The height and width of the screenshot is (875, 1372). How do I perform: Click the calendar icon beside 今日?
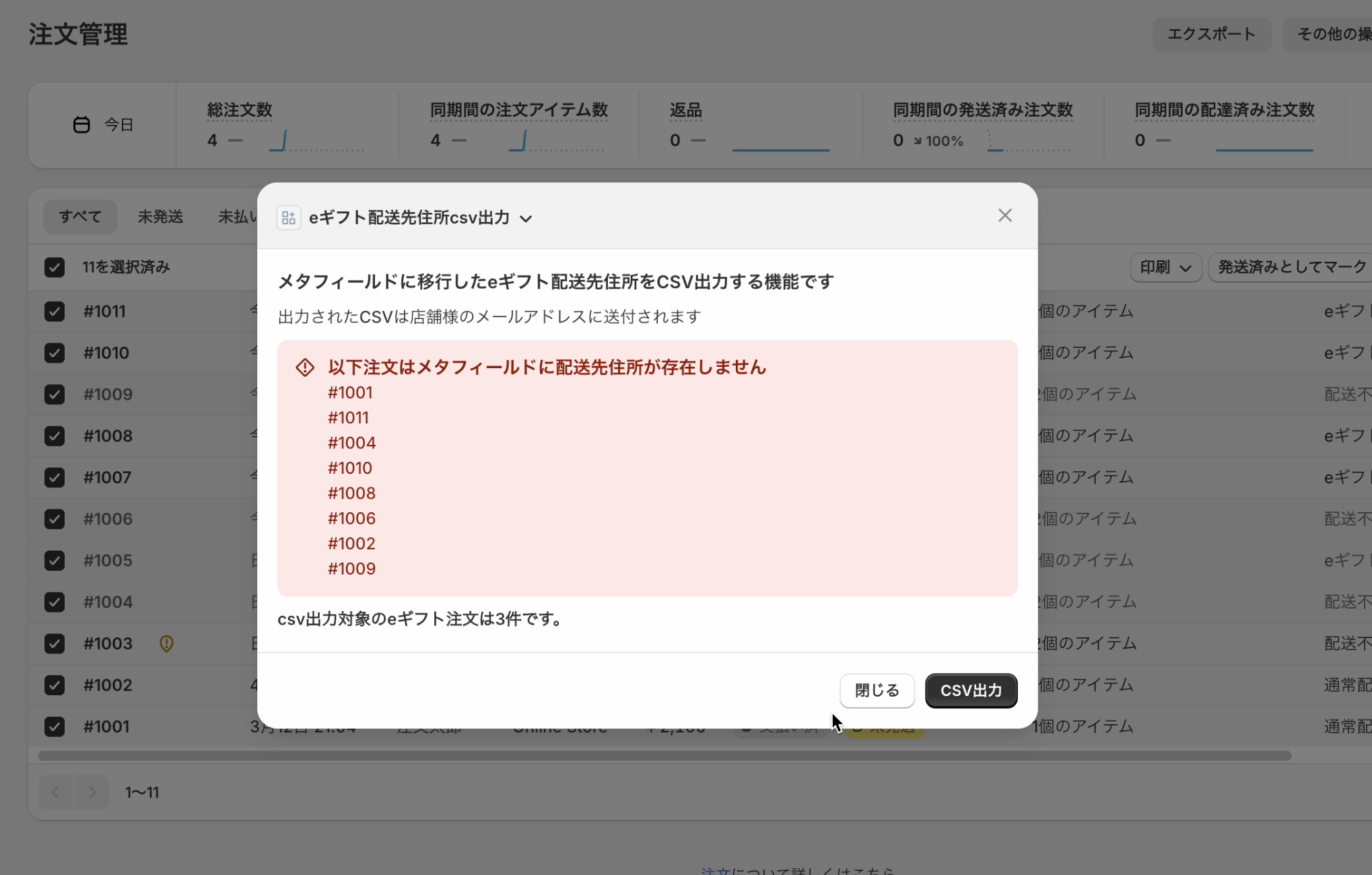(81, 125)
